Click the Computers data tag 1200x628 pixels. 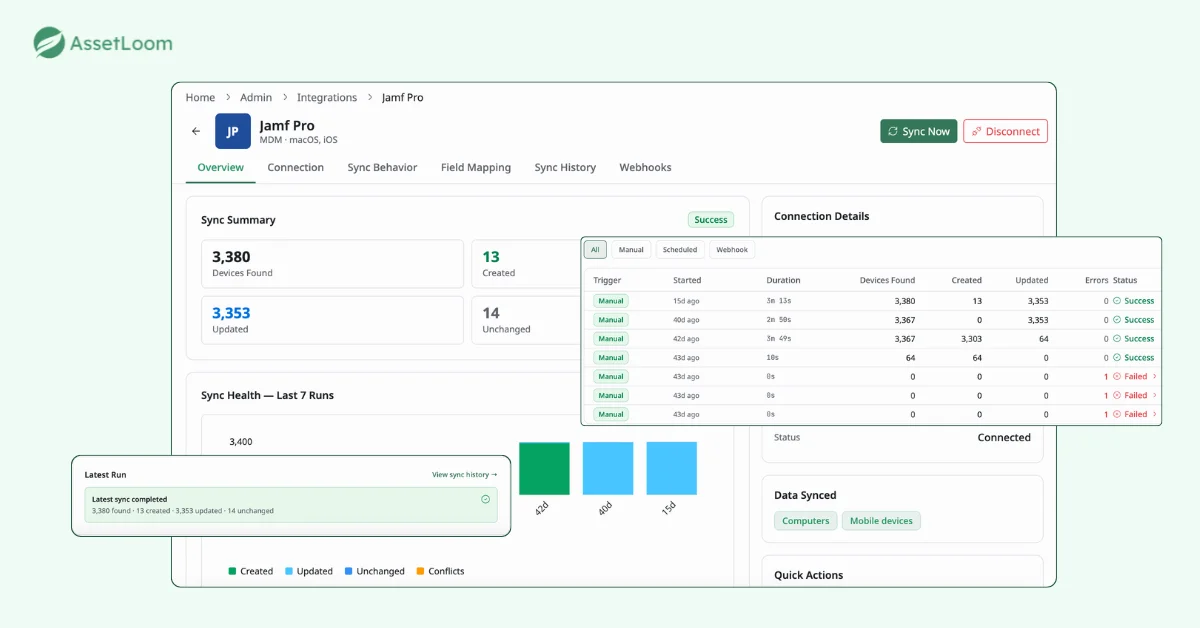tap(805, 521)
